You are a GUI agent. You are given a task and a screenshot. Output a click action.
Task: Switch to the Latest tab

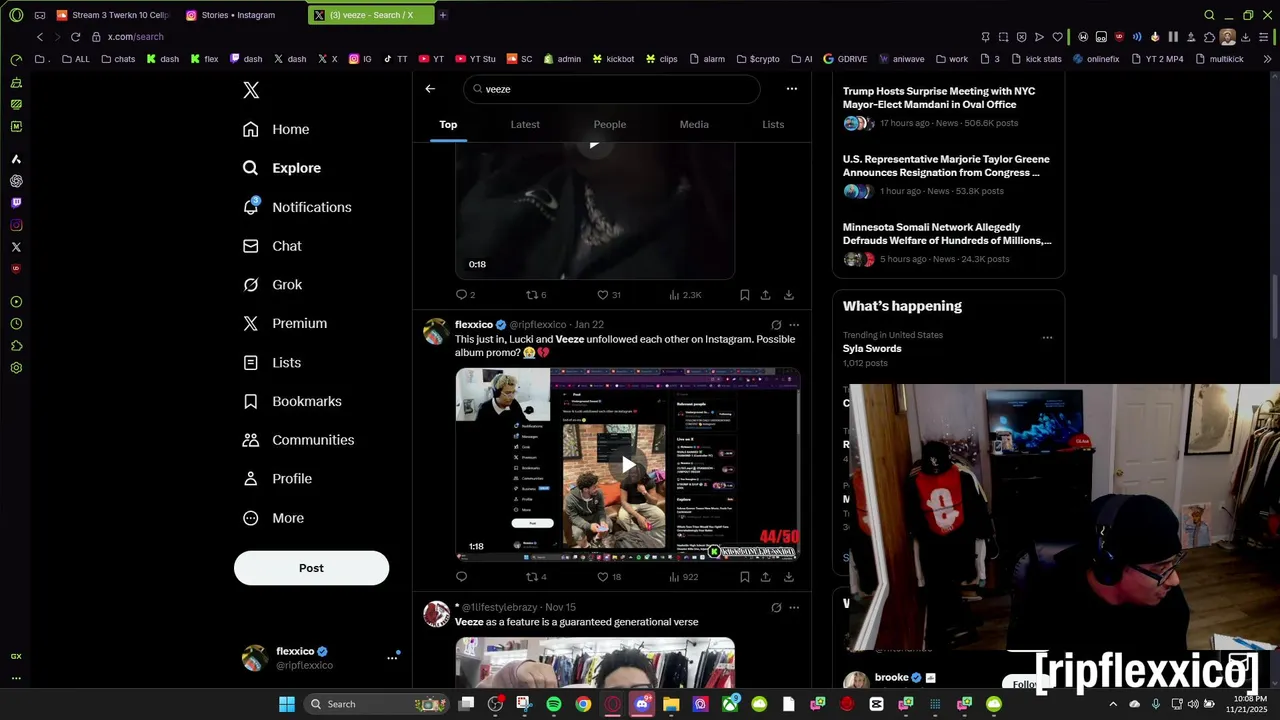tap(525, 125)
